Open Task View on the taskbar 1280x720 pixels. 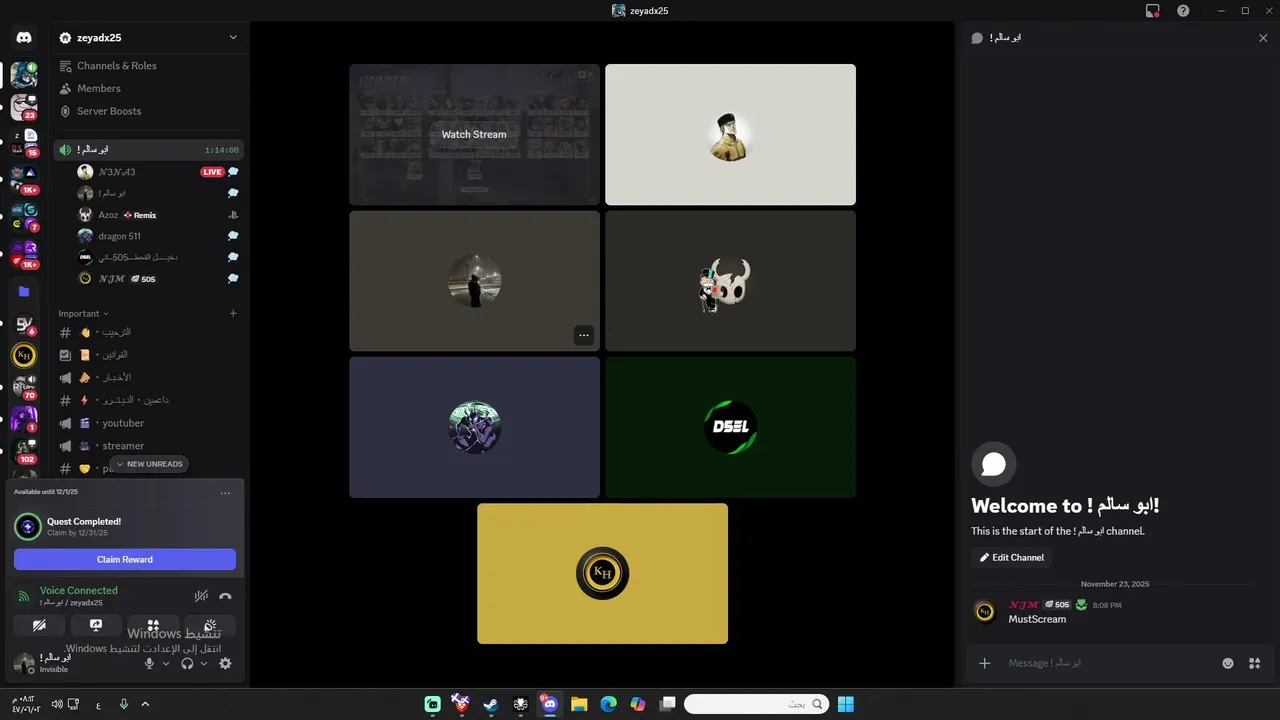tap(667, 704)
